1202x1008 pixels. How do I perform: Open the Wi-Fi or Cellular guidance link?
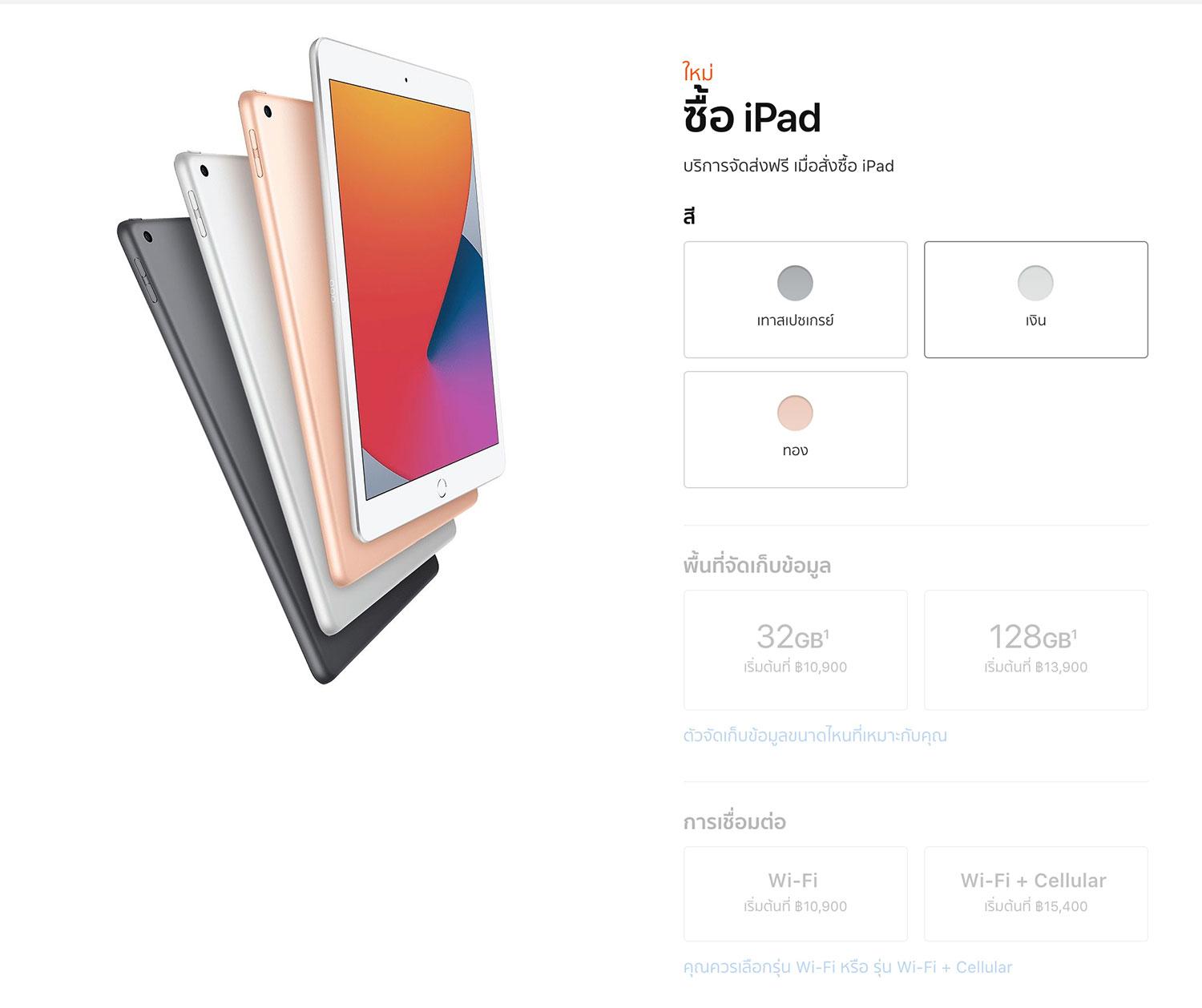[848, 967]
